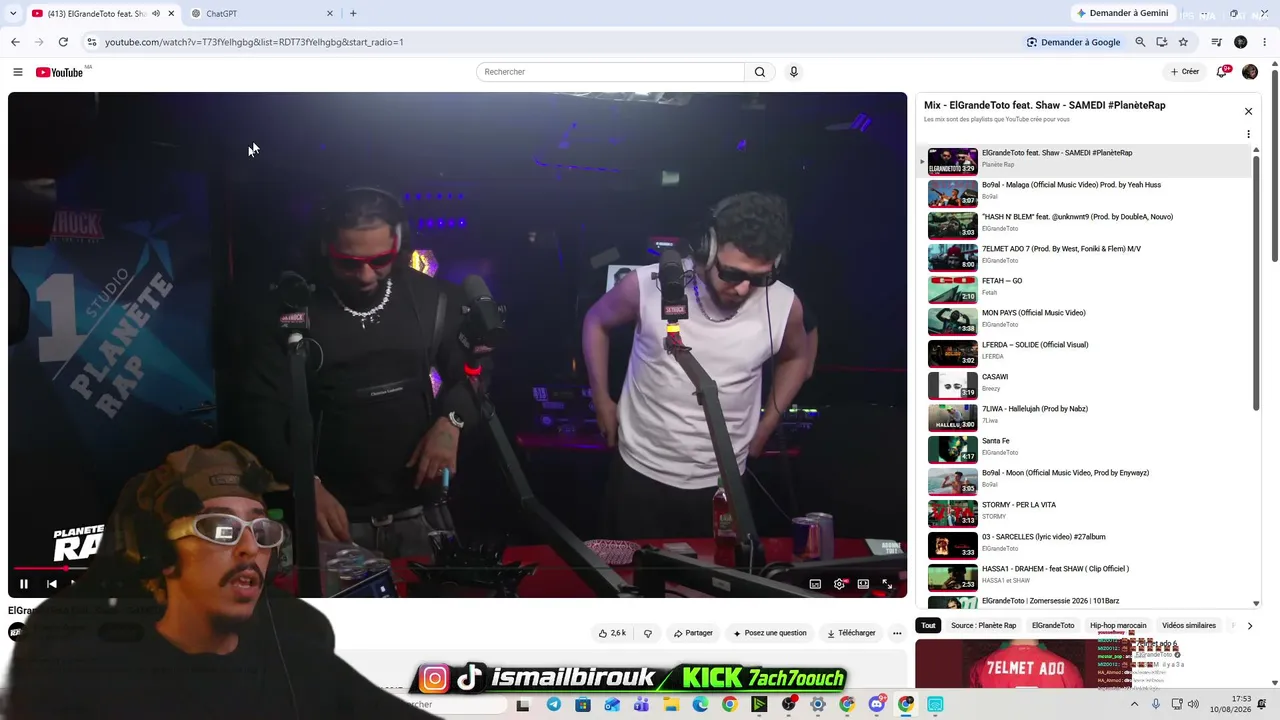The image size is (1280, 720).
Task: Open Santa Fe in the mix
Action: click(x=1085, y=449)
